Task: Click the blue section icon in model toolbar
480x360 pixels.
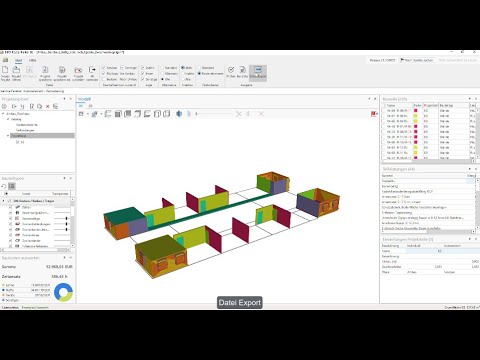Action: pos(179,114)
